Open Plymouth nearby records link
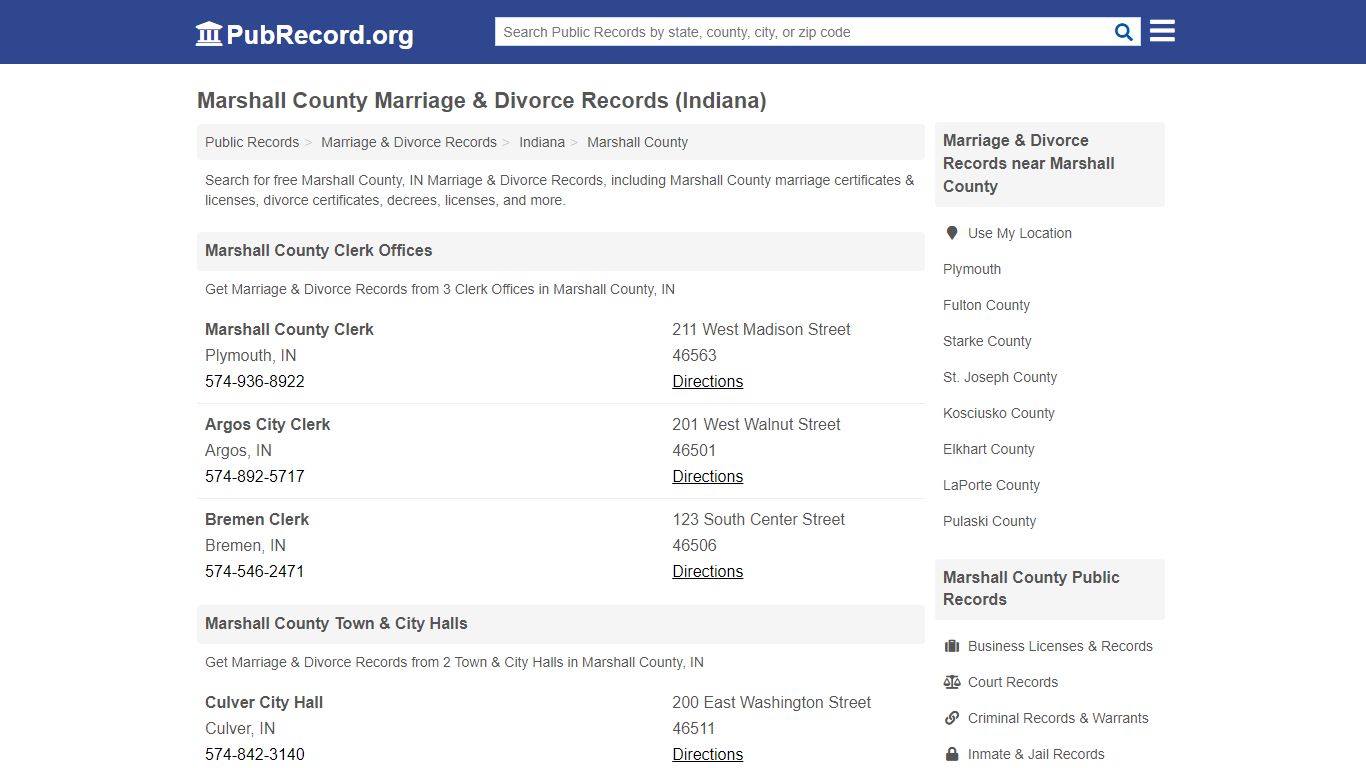The width and height of the screenshot is (1366, 768). click(x=972, y=269)
